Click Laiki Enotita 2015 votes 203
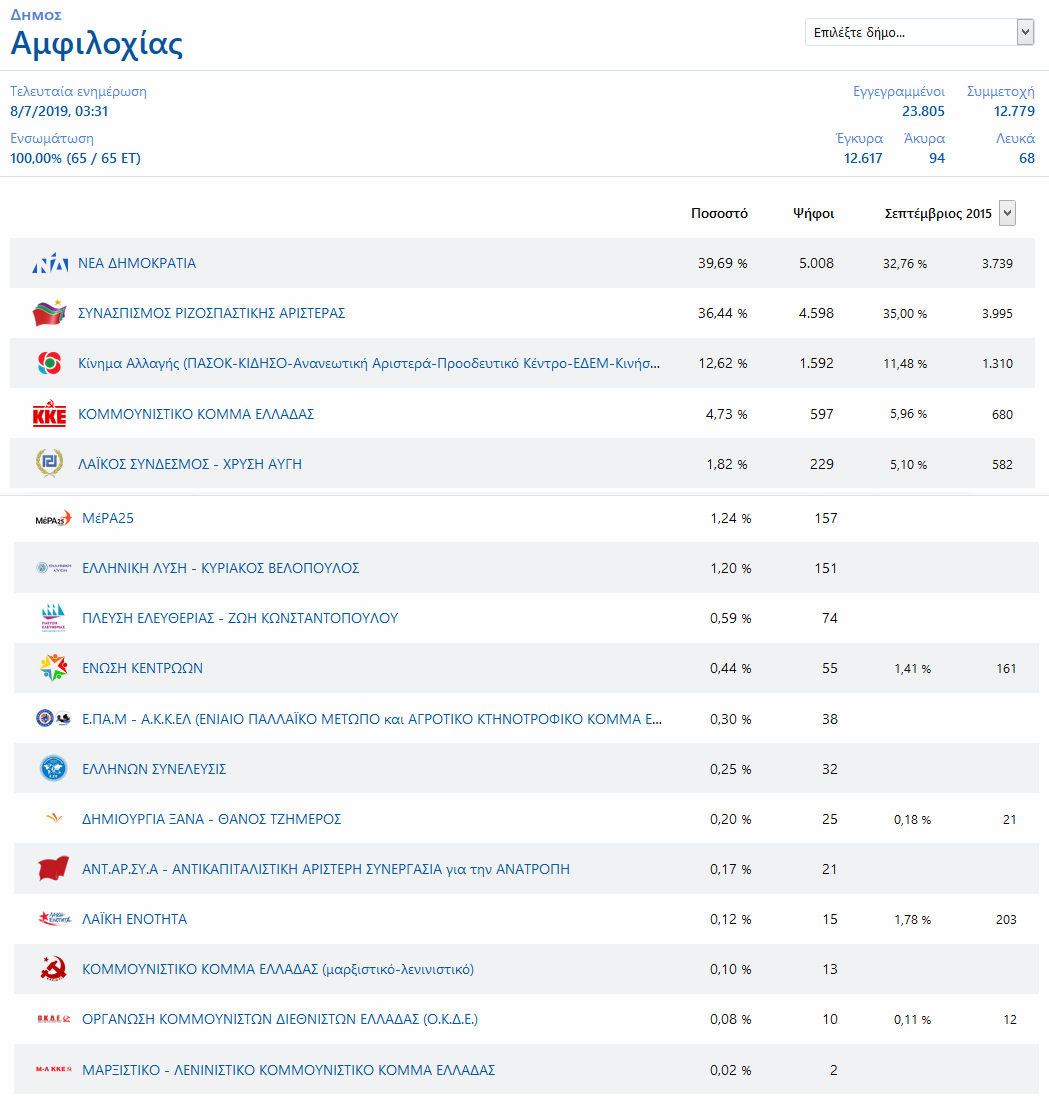This screenshot has height=1096, width=1049. pos(1006,920)
